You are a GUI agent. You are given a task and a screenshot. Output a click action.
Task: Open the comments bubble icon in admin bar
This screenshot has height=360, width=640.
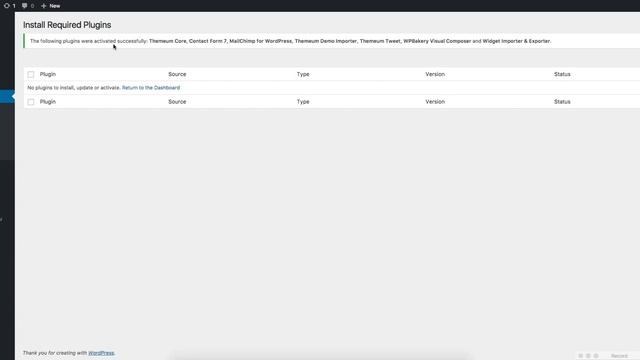click(x=28, y=6)
